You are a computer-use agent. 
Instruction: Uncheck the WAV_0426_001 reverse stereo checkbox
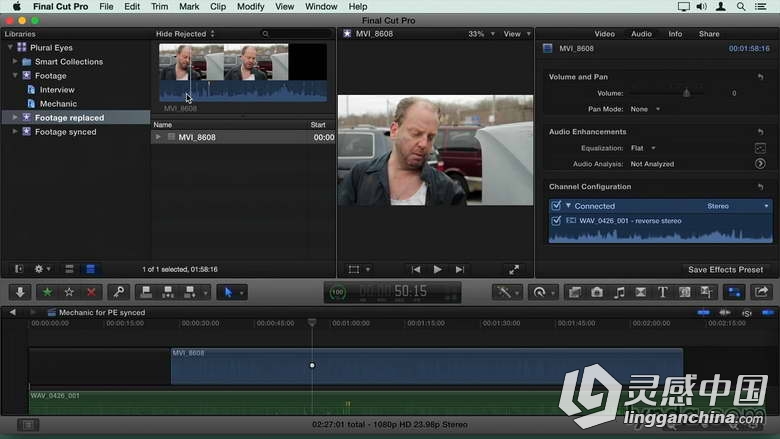(x=556, y=220)
